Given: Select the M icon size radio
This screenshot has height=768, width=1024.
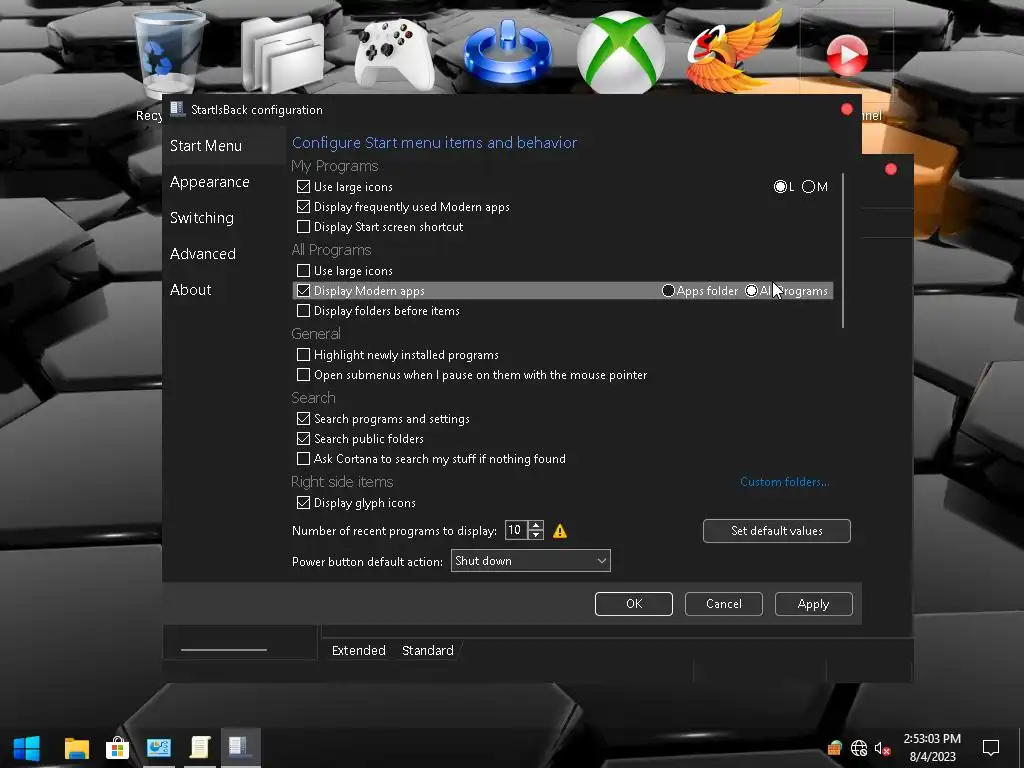Looking at the screenshot, I should [x=808, y=187].
